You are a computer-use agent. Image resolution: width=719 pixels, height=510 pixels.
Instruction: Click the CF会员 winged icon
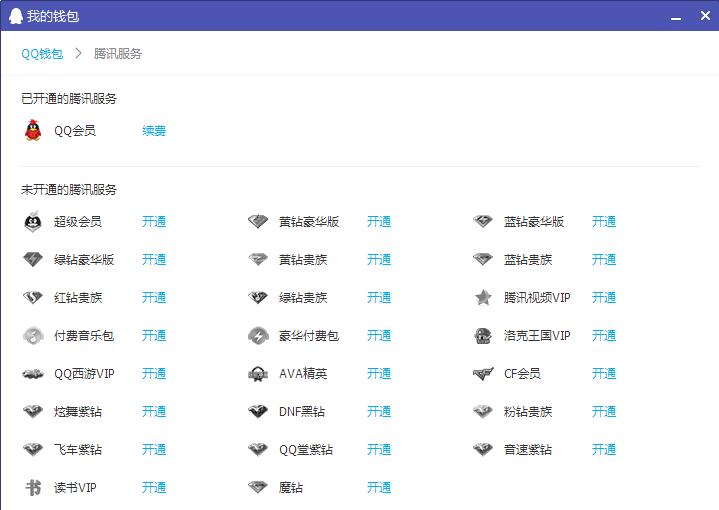(483, 374)
